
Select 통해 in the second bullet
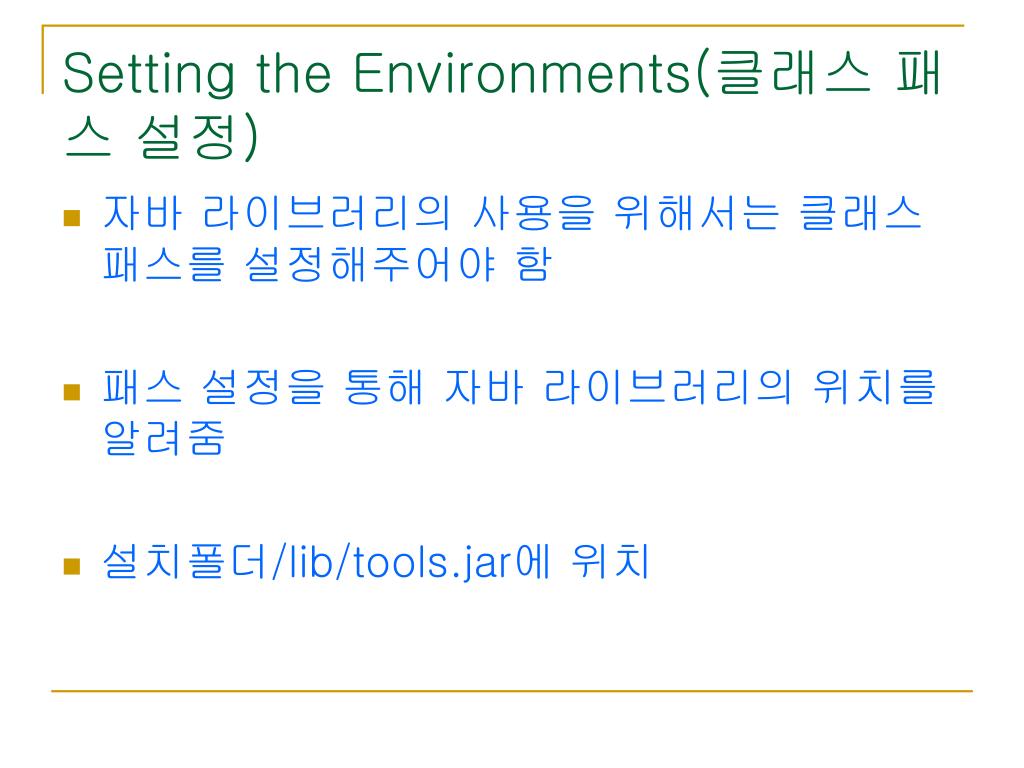coord(383,387)
